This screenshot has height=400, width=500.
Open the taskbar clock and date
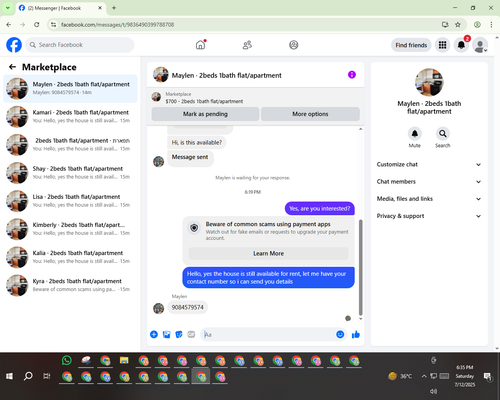click(x=465, y=376)
